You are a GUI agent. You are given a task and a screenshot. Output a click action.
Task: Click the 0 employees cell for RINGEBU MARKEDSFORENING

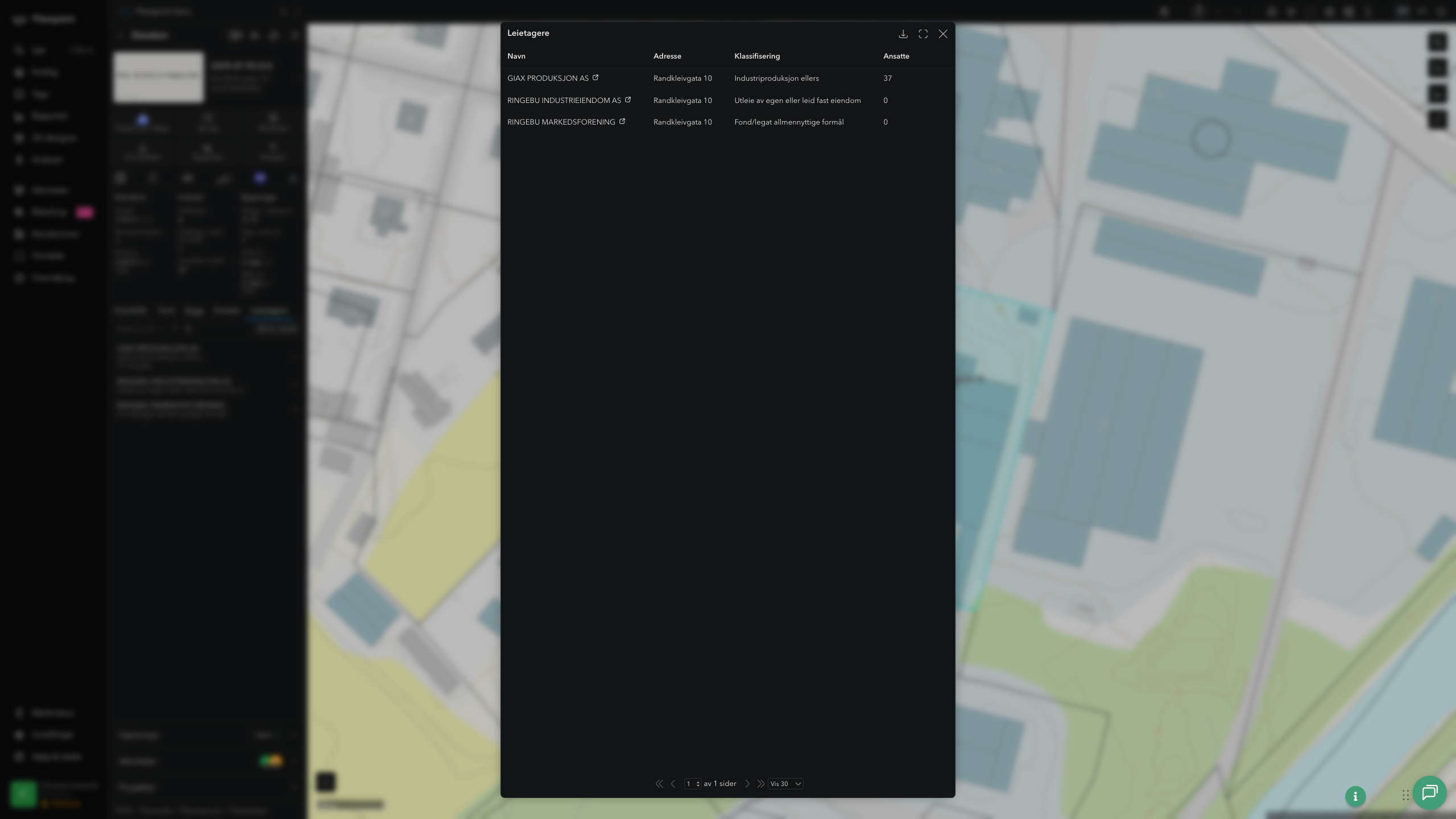(x=886, y=122)
